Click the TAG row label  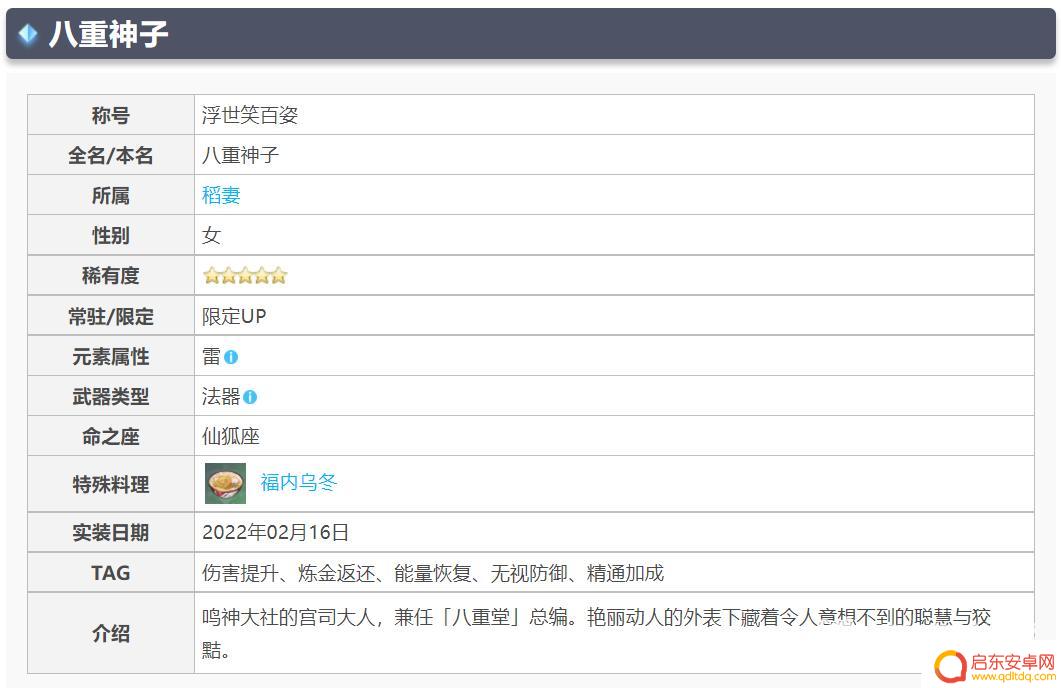point(111,573)
